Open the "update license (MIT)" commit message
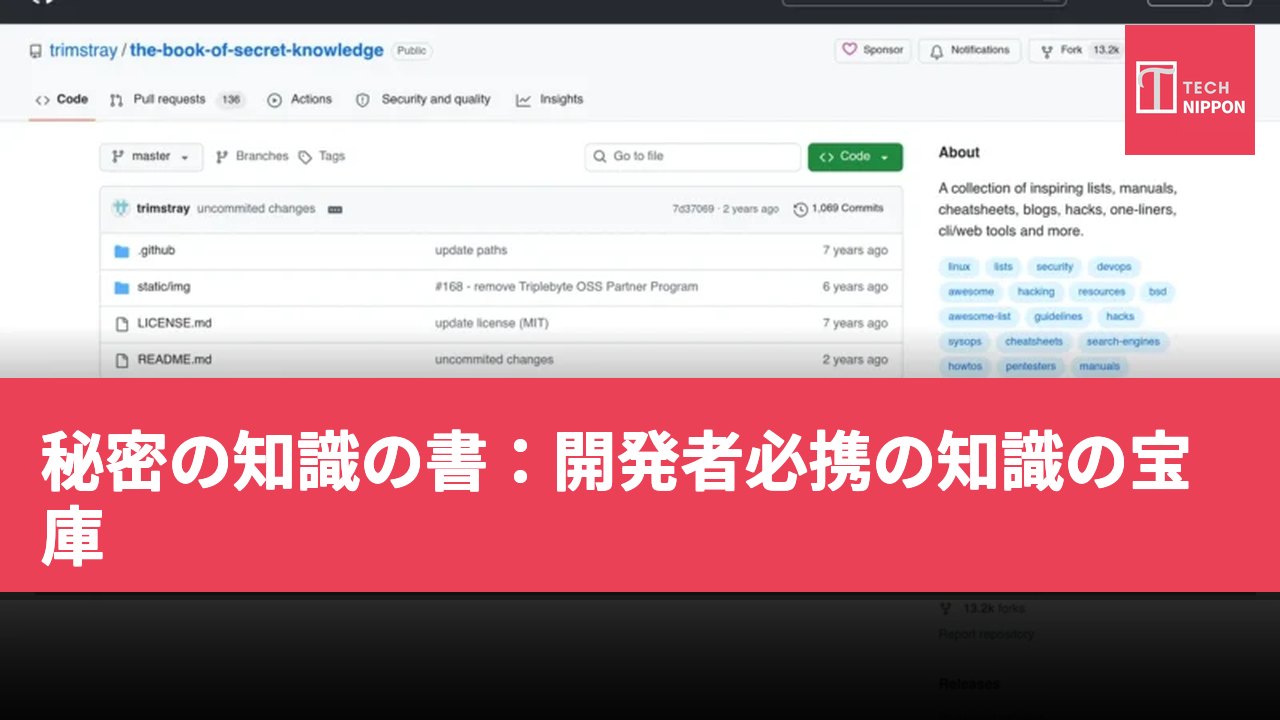The width and height of the screenshot is (1280, 720). click(492, 323)
